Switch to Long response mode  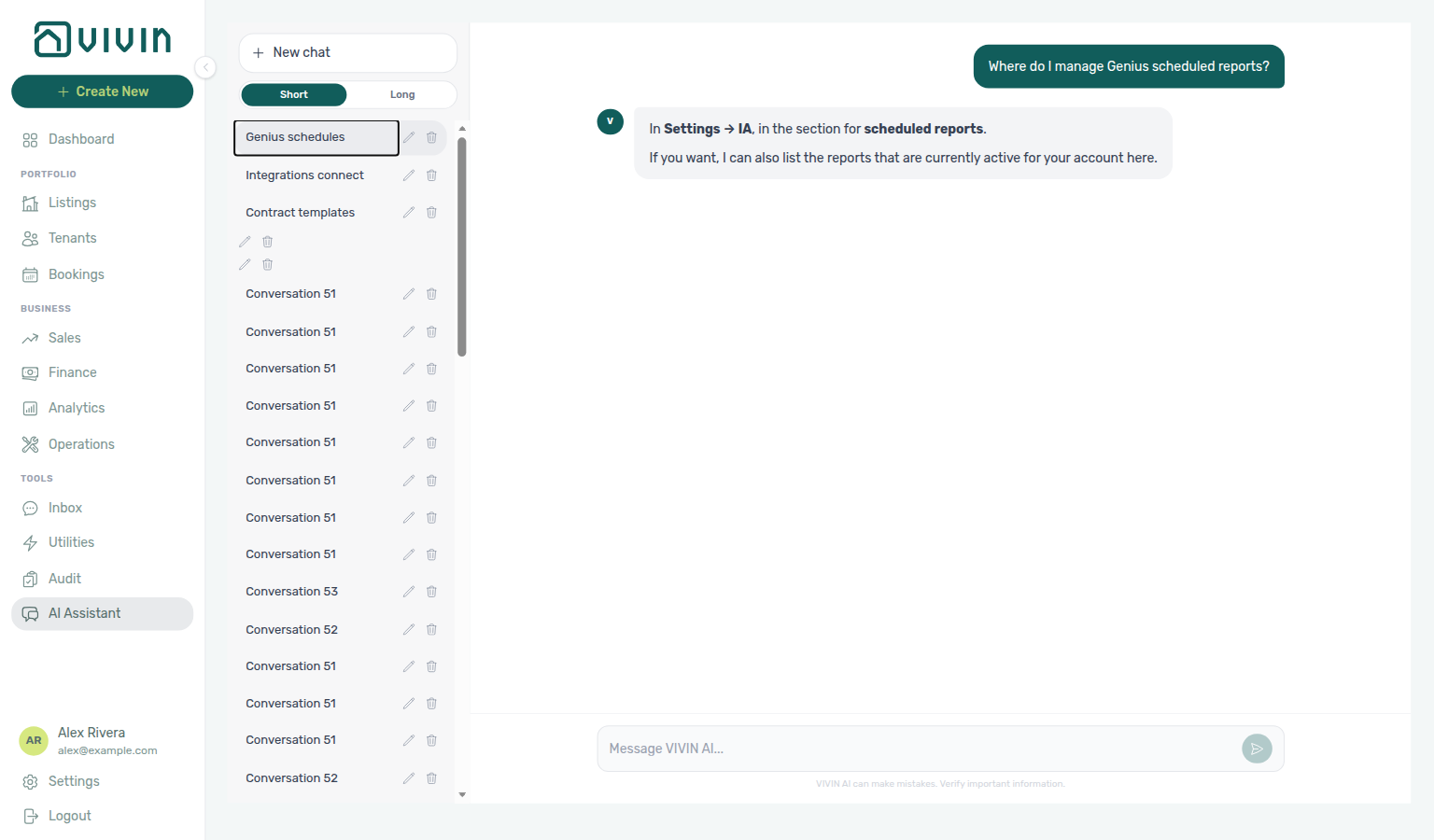point(402,94)
